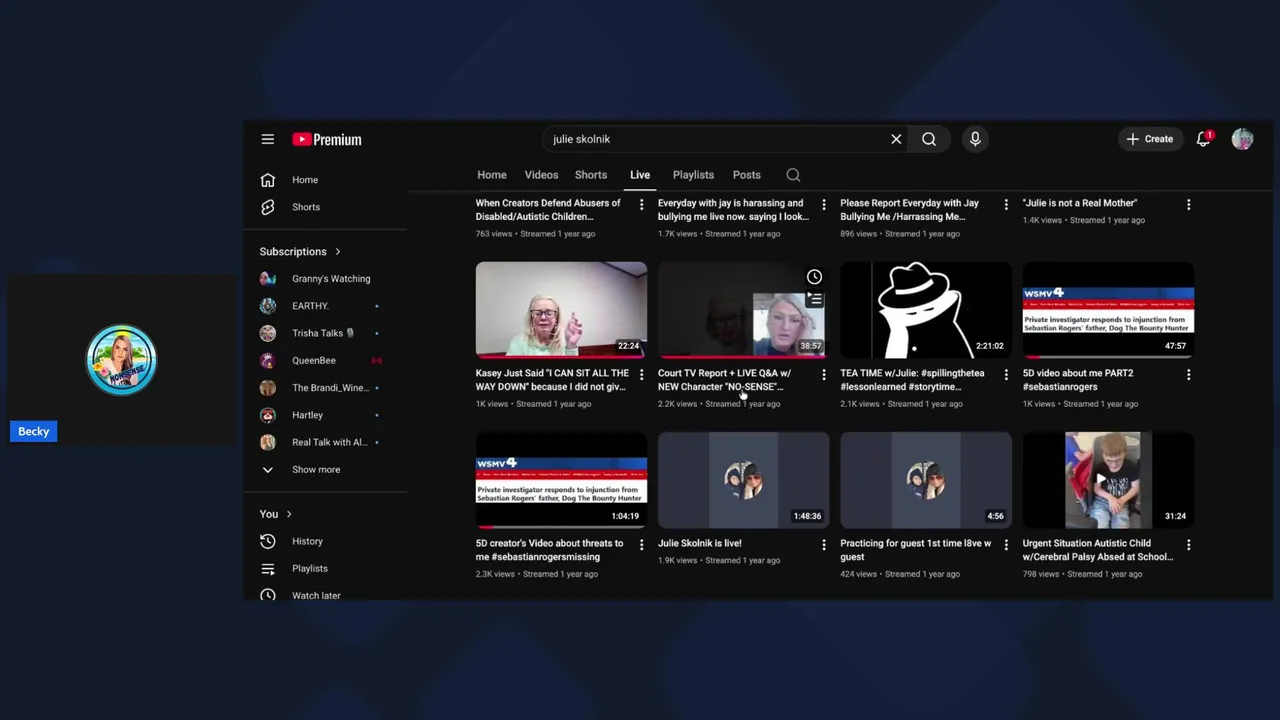Start voice search with microphone
1280x720 pixels.
(975, 139)
